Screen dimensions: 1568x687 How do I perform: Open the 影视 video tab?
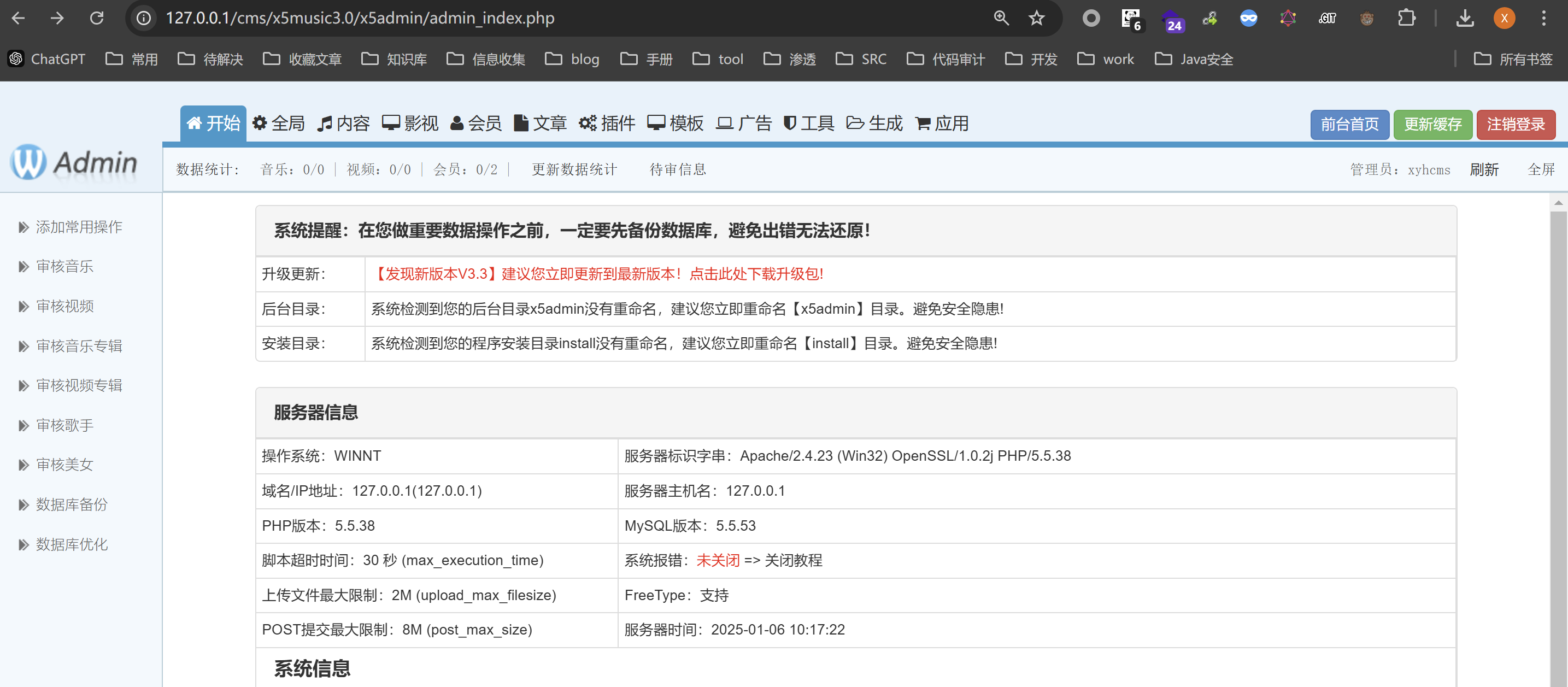pos(410,124)
